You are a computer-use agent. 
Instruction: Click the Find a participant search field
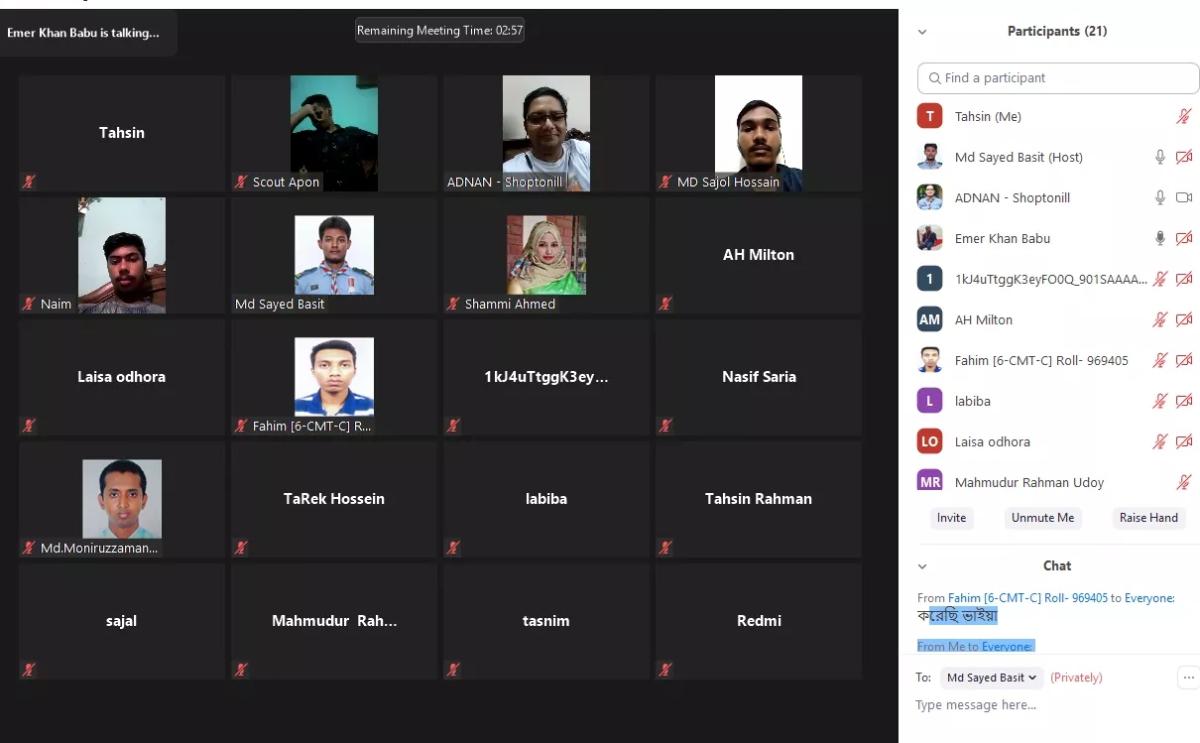tap(1058, 78)
